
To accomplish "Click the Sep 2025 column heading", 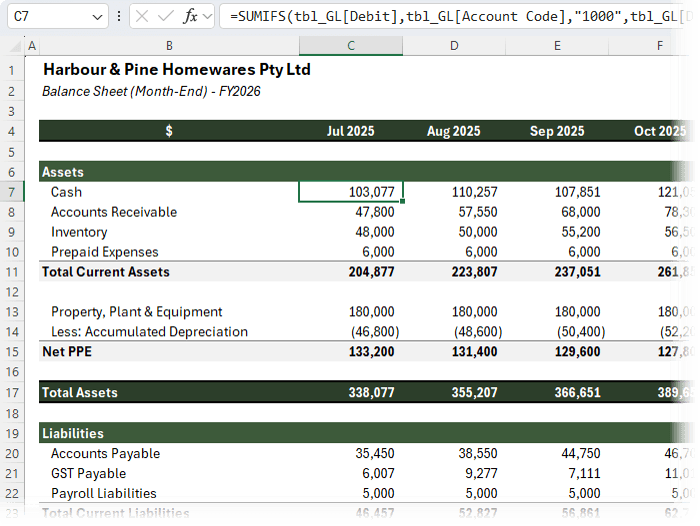I will pyautogui.click(x=557, y=131).
